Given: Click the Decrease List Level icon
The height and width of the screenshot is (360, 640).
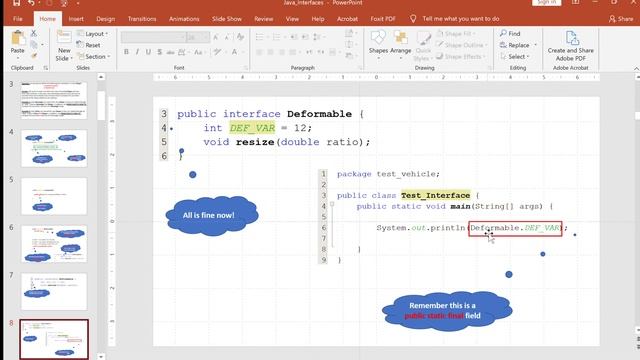Looking at the screenshot, I should (x=294, y=37).
